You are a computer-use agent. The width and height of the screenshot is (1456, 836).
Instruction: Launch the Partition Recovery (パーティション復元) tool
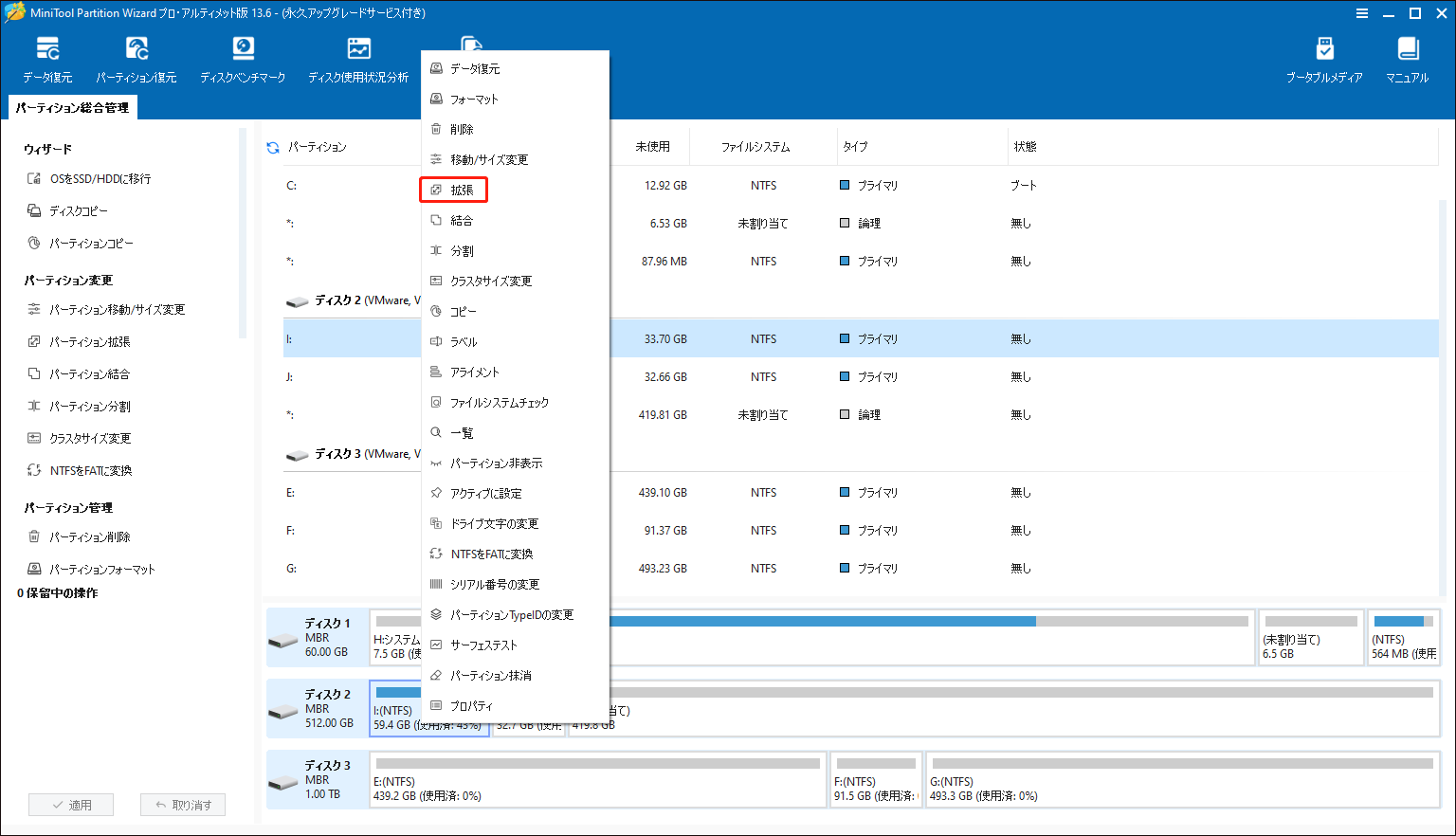(x=136, y=60)
